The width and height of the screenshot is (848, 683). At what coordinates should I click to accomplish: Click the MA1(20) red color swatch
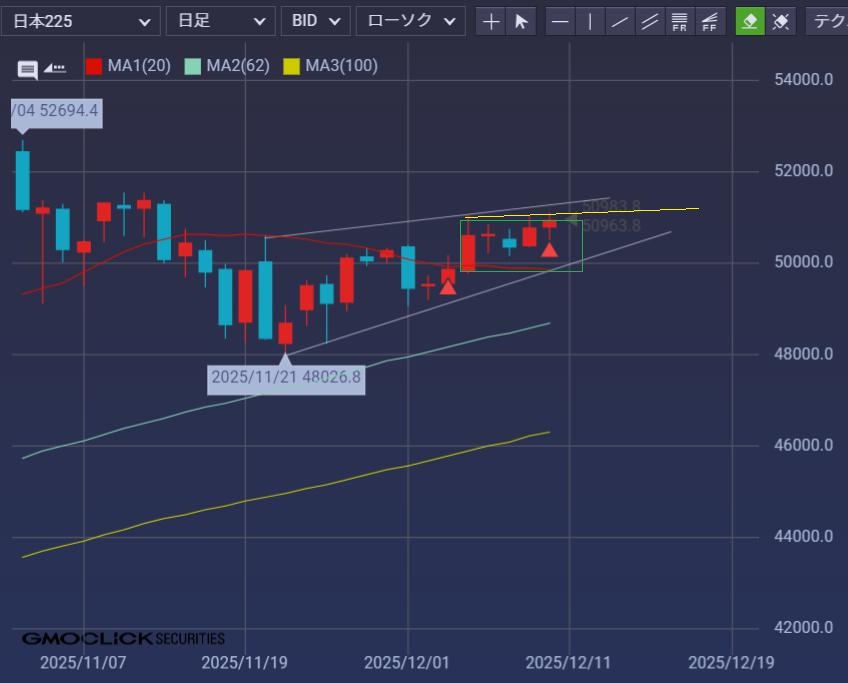[94, 67]
